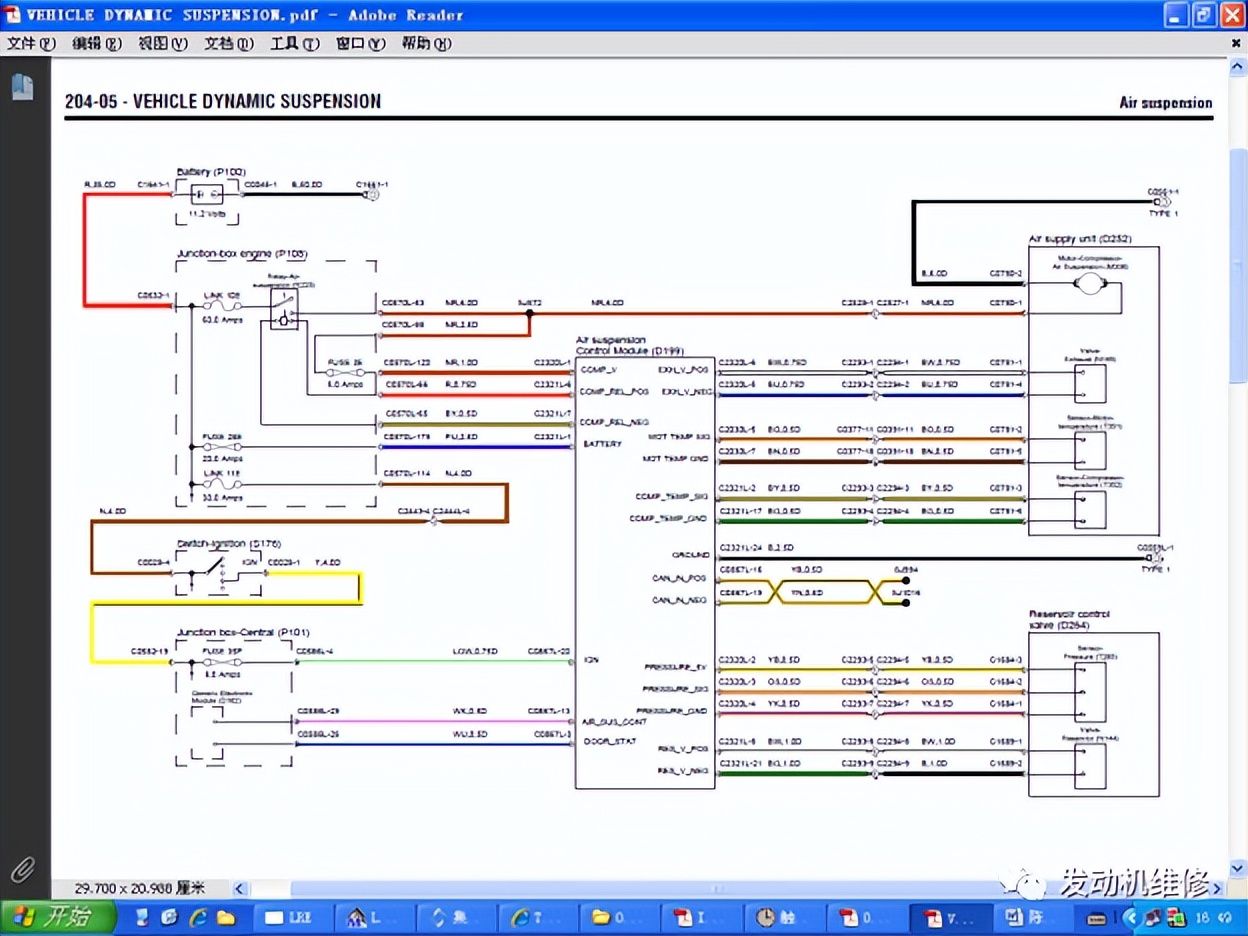Open the 工具 (Tools) menu
This screenshot has width=1248, height=936.
(294, 44)
